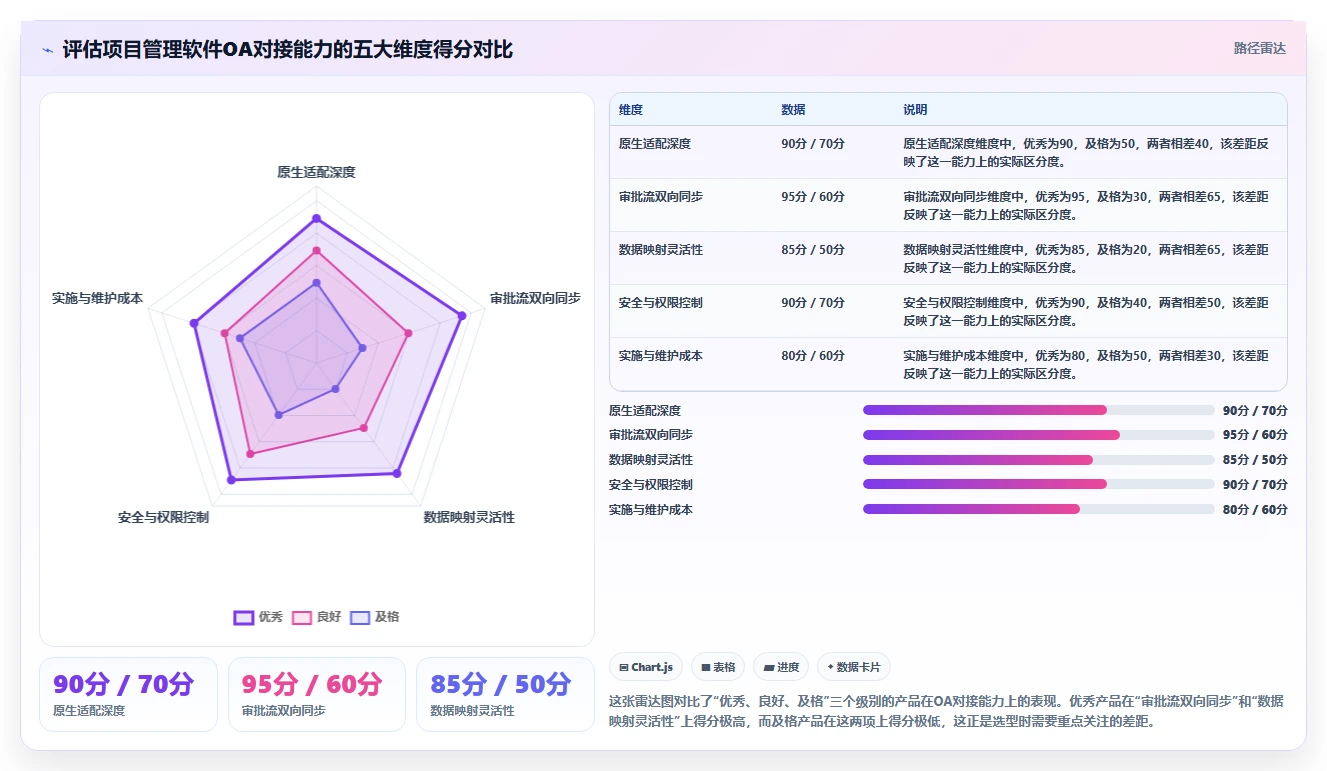
Task: Open the 90分 / 70分 原生适配深度 card
Action: tap(128, 694)
